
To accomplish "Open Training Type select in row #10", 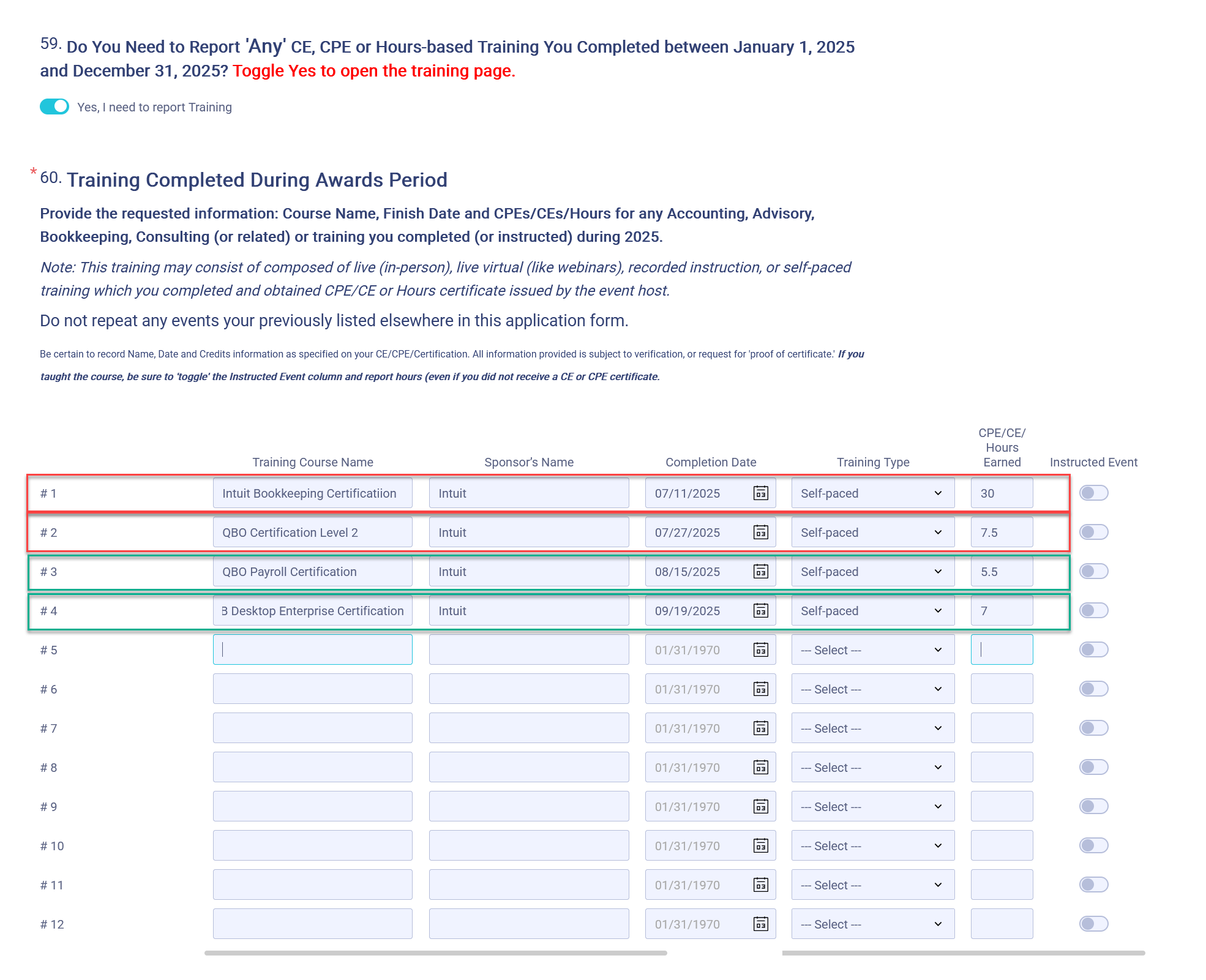I will [872, 846].
